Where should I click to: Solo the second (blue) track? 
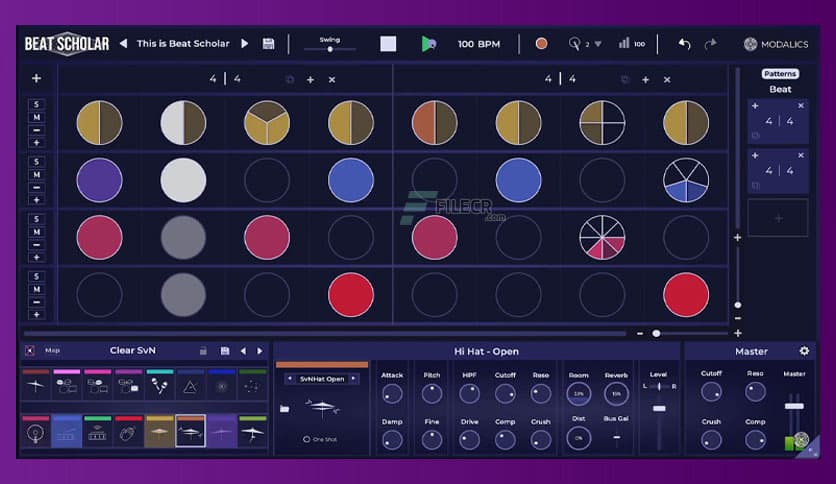[36, 162]
